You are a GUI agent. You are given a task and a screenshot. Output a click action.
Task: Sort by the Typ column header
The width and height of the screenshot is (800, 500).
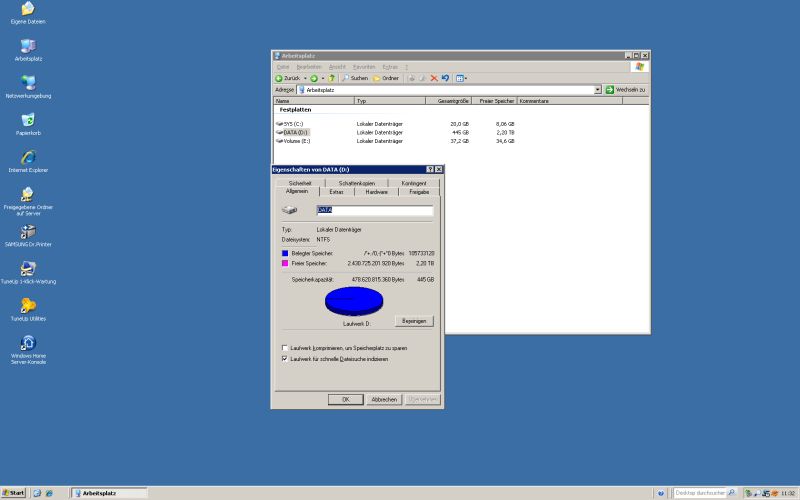pyautogui.click(x=390, y=101)
